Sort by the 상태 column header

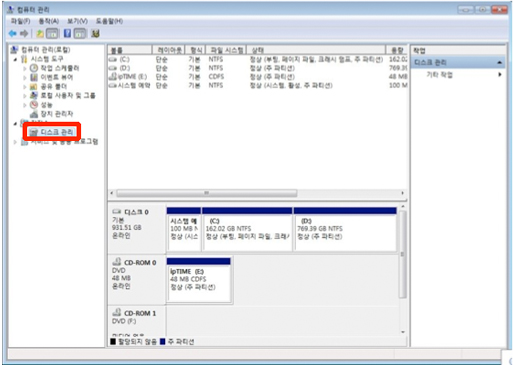(x=316, y=50)
